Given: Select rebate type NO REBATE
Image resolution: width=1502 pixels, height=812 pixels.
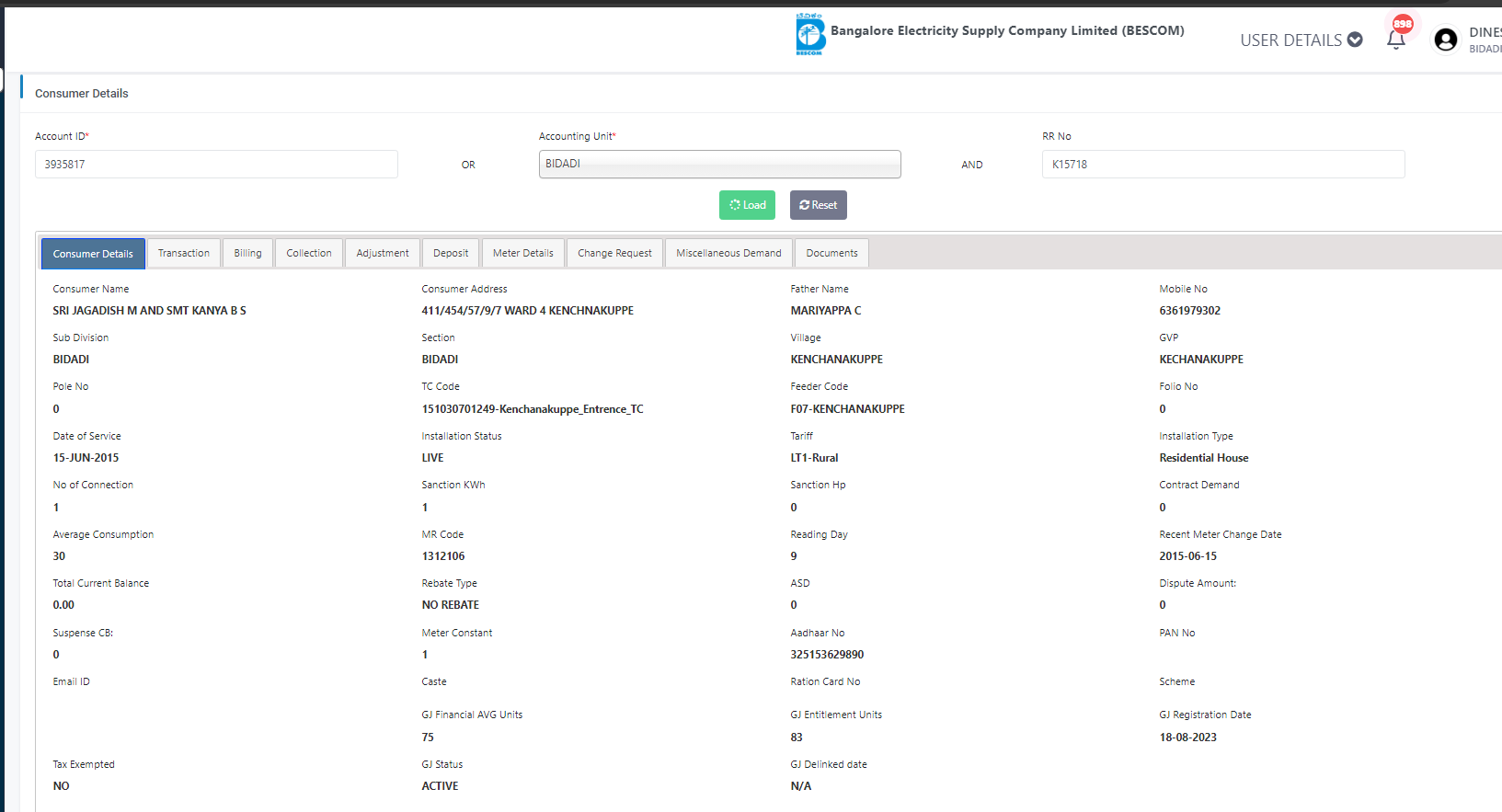Looking at the screenshot, I should (x=451, y=605).
